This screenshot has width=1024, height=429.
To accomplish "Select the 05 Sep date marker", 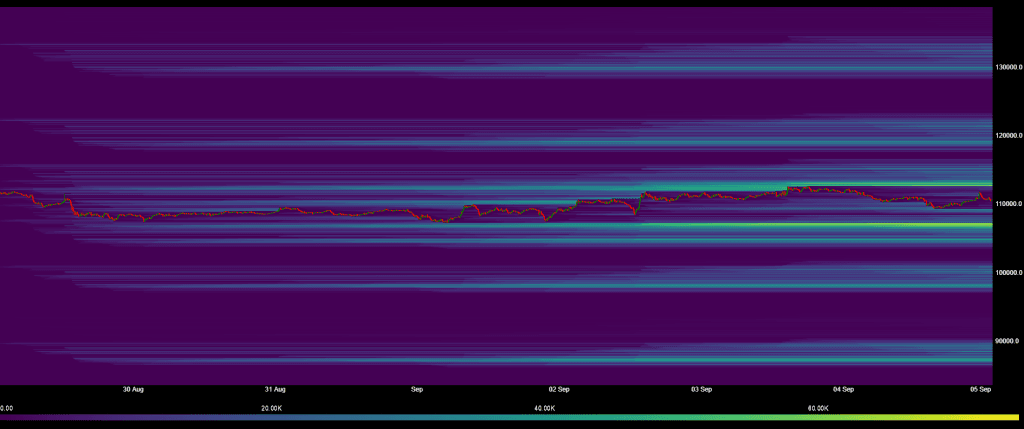I will pyautogui.click(x=981, y=389).
